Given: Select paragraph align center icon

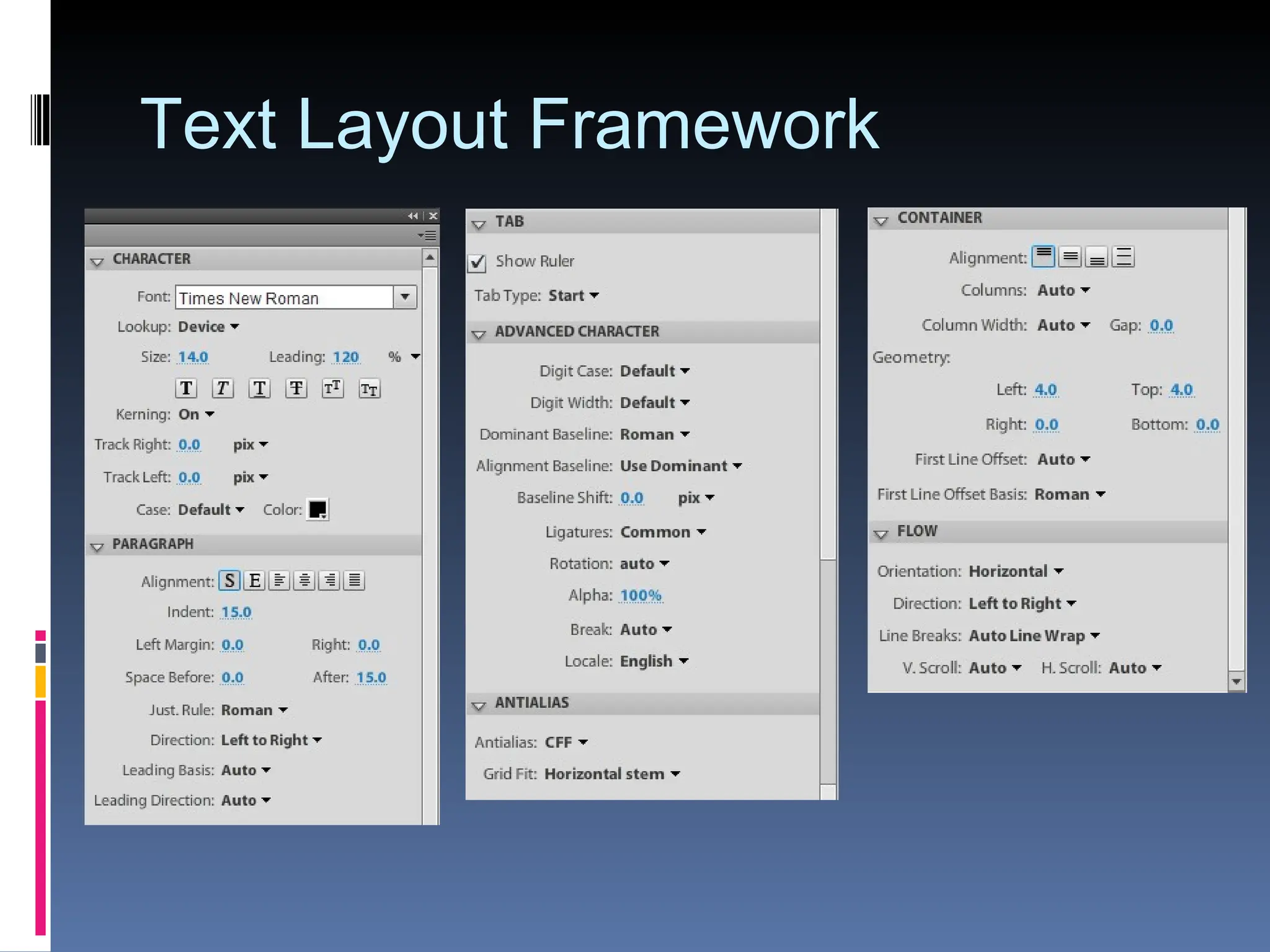Looking at the screenshot, I should pyautogui.click(x=304, y=581).
